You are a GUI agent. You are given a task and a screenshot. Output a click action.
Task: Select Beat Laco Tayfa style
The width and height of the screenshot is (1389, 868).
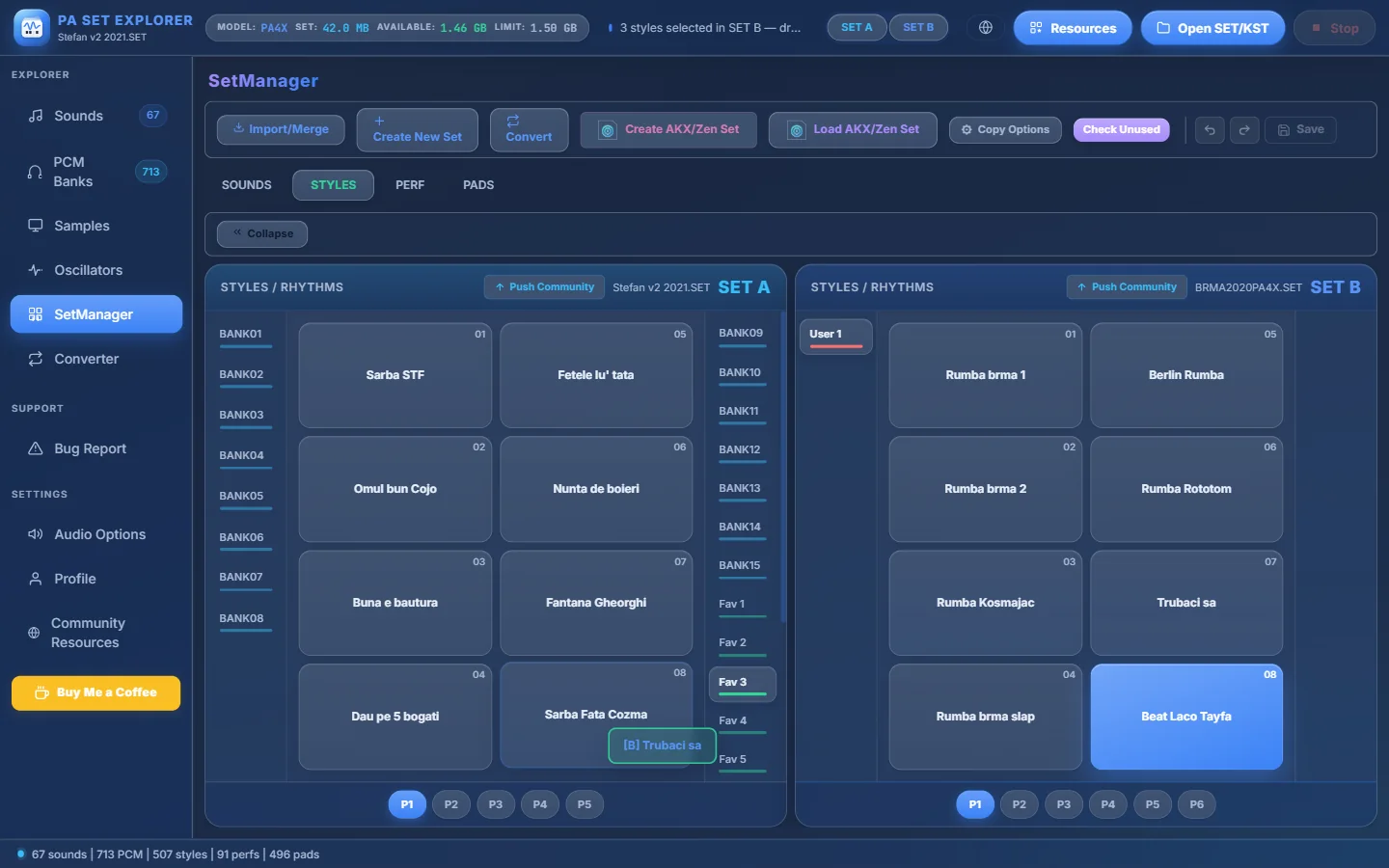[x=1186, y=717]
